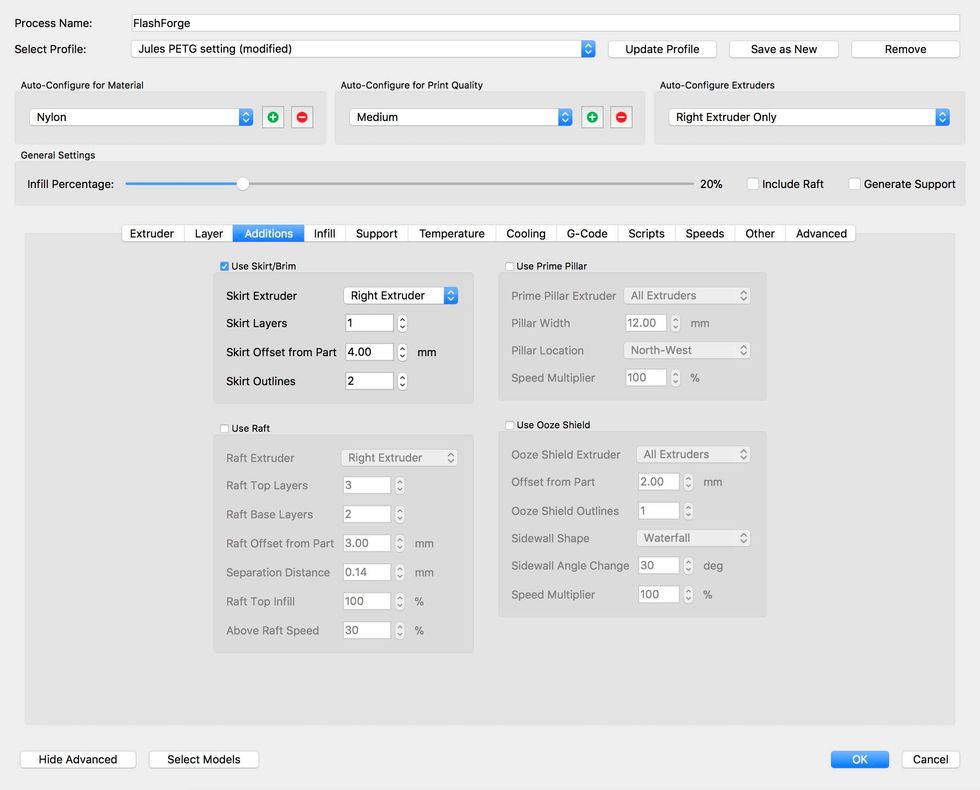This screenshot has width=980, height=790.
Task: Uncheck the Use Skirt/Brim checkbox
Action: tap(225, 266)
